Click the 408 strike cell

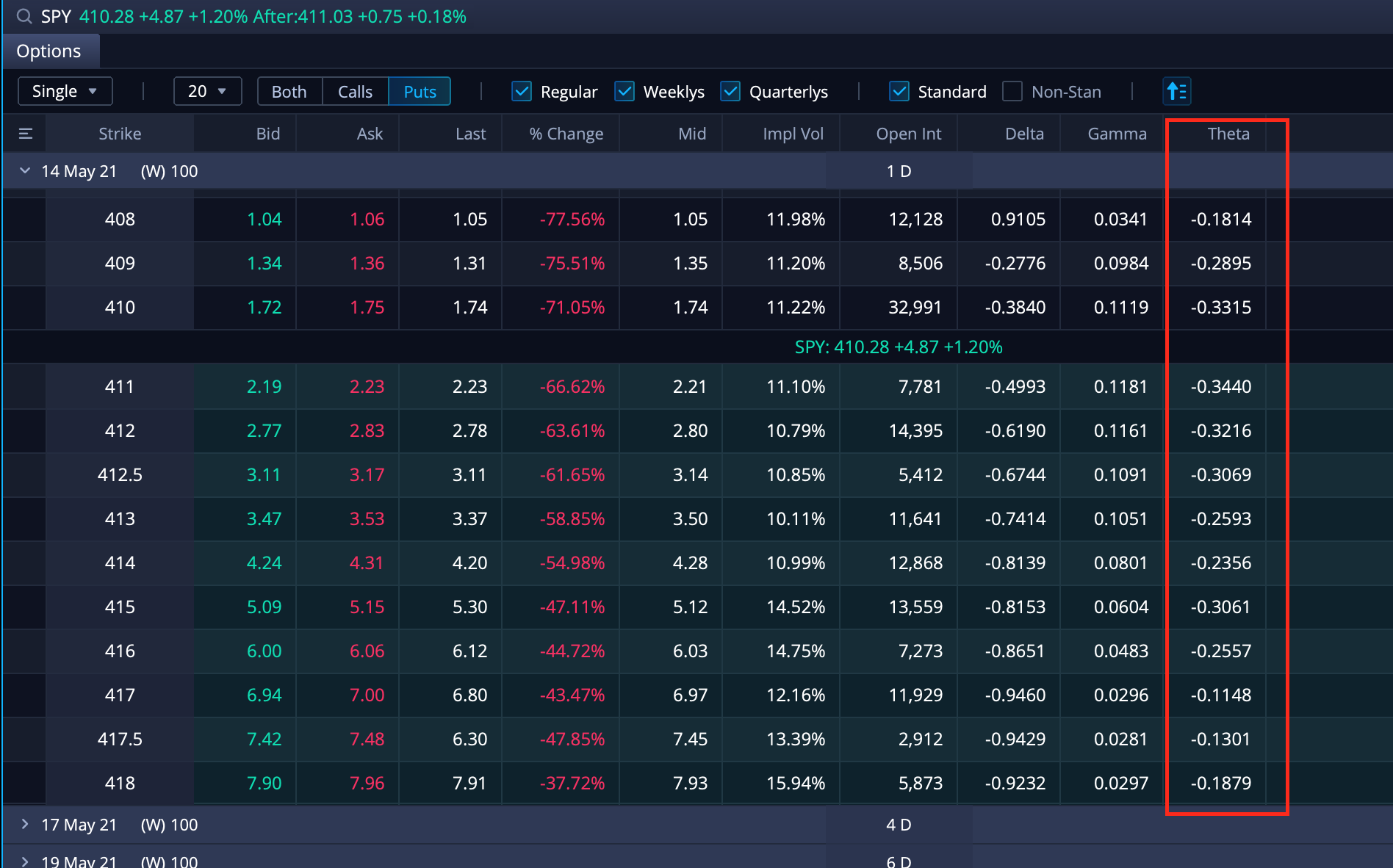tap(120, 219)
